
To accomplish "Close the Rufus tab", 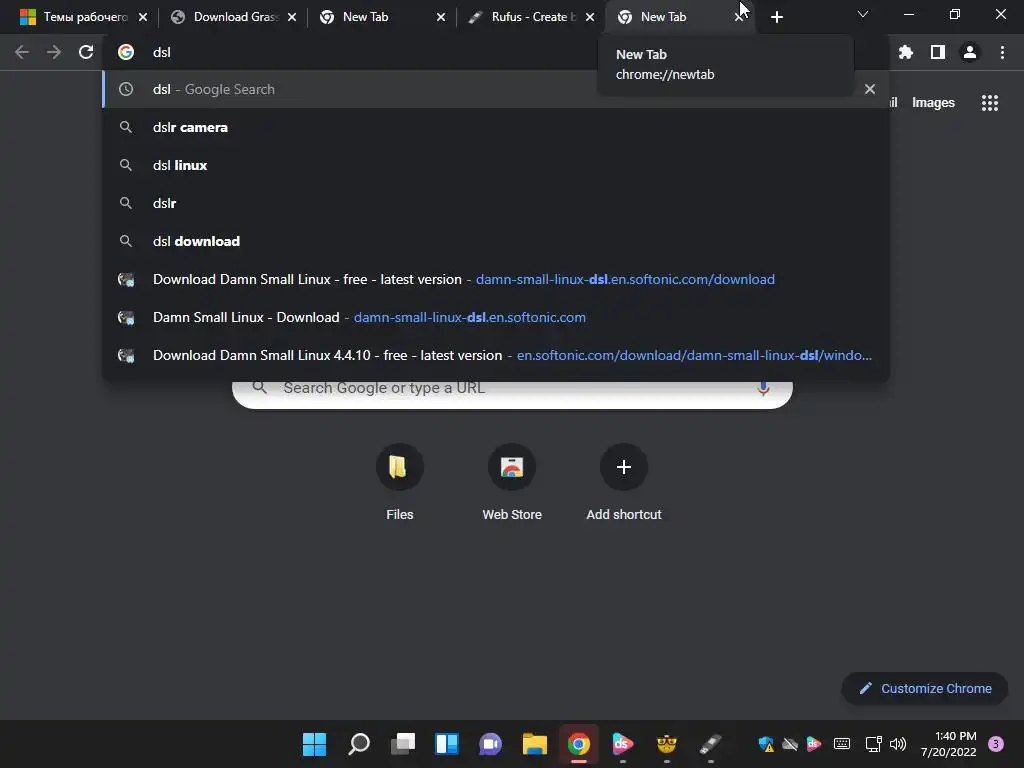I will (x=590, y=17).
